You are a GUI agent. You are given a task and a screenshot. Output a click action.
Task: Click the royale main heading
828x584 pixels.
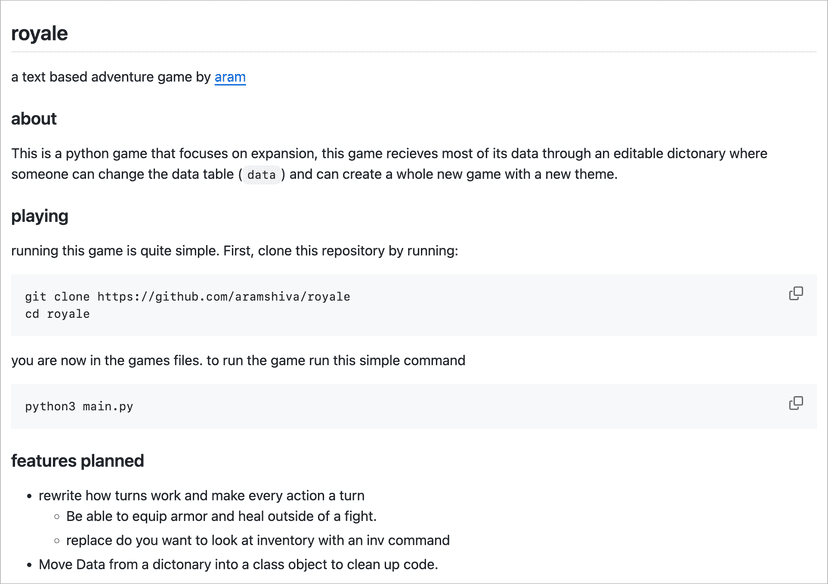[x=40, y=33]
